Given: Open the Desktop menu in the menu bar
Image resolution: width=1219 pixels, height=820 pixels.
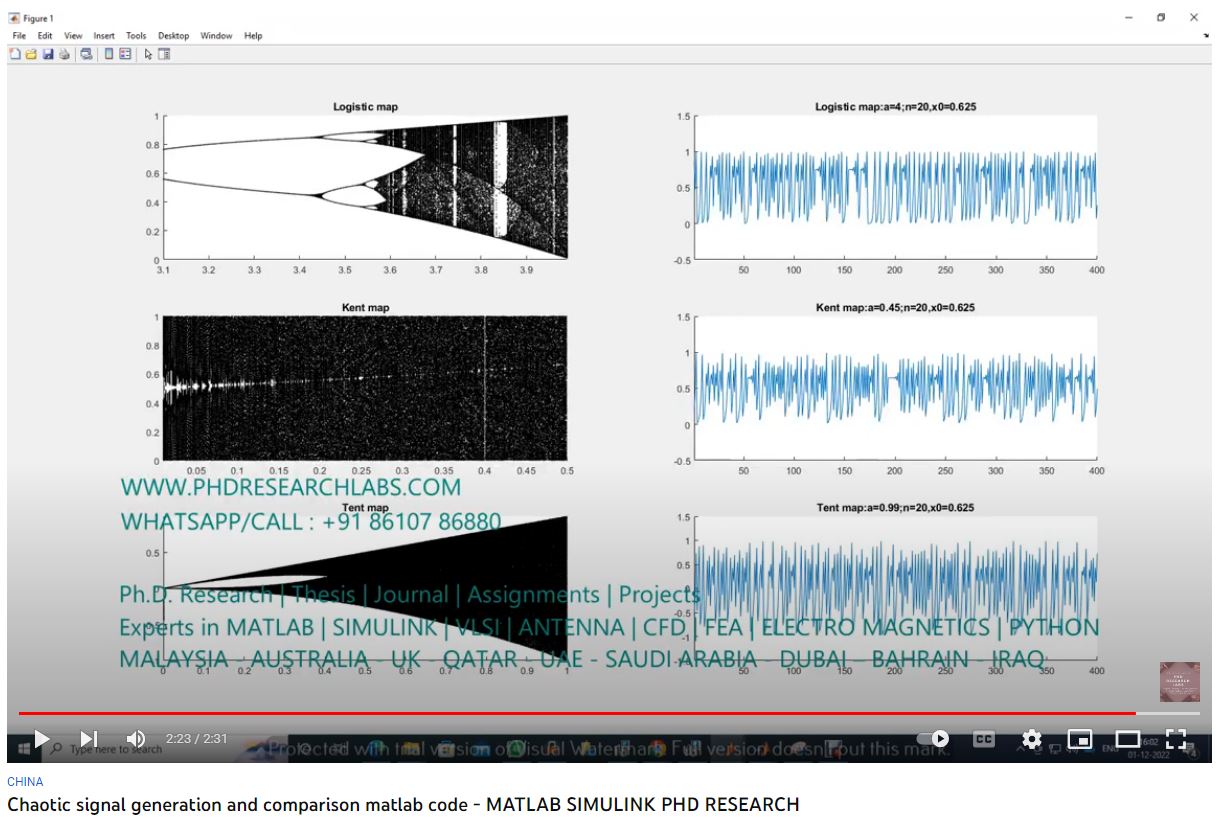Looking at the screenshot, I should click(x=173, y=36).
